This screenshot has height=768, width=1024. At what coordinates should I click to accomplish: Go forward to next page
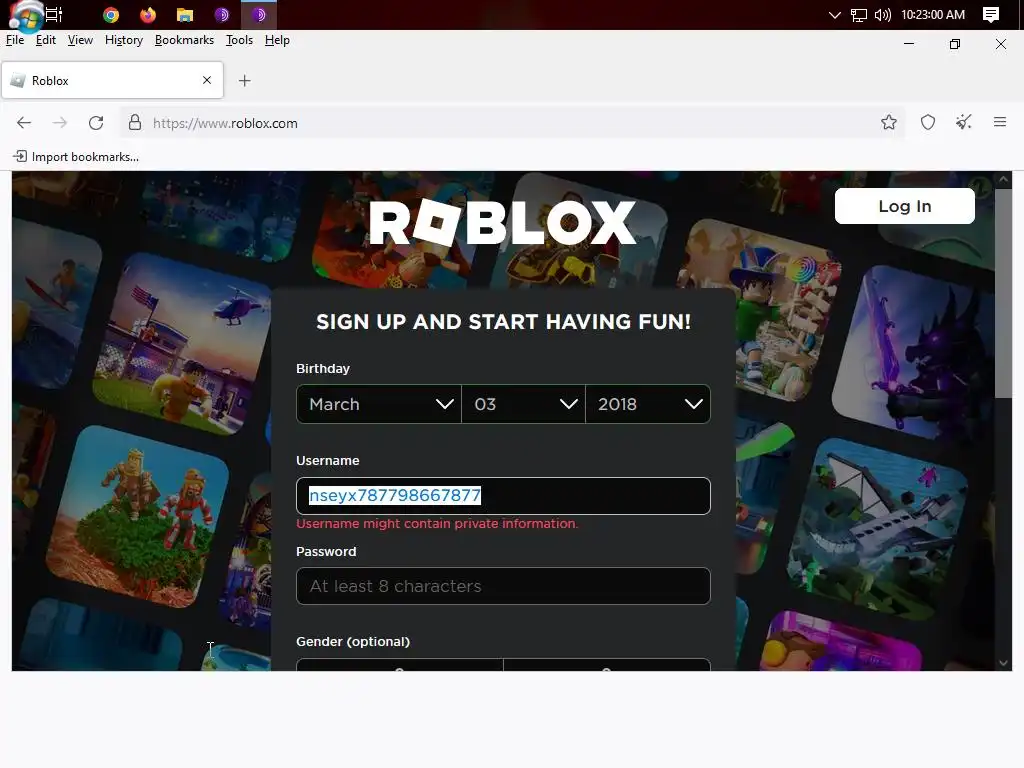point(59,123)
